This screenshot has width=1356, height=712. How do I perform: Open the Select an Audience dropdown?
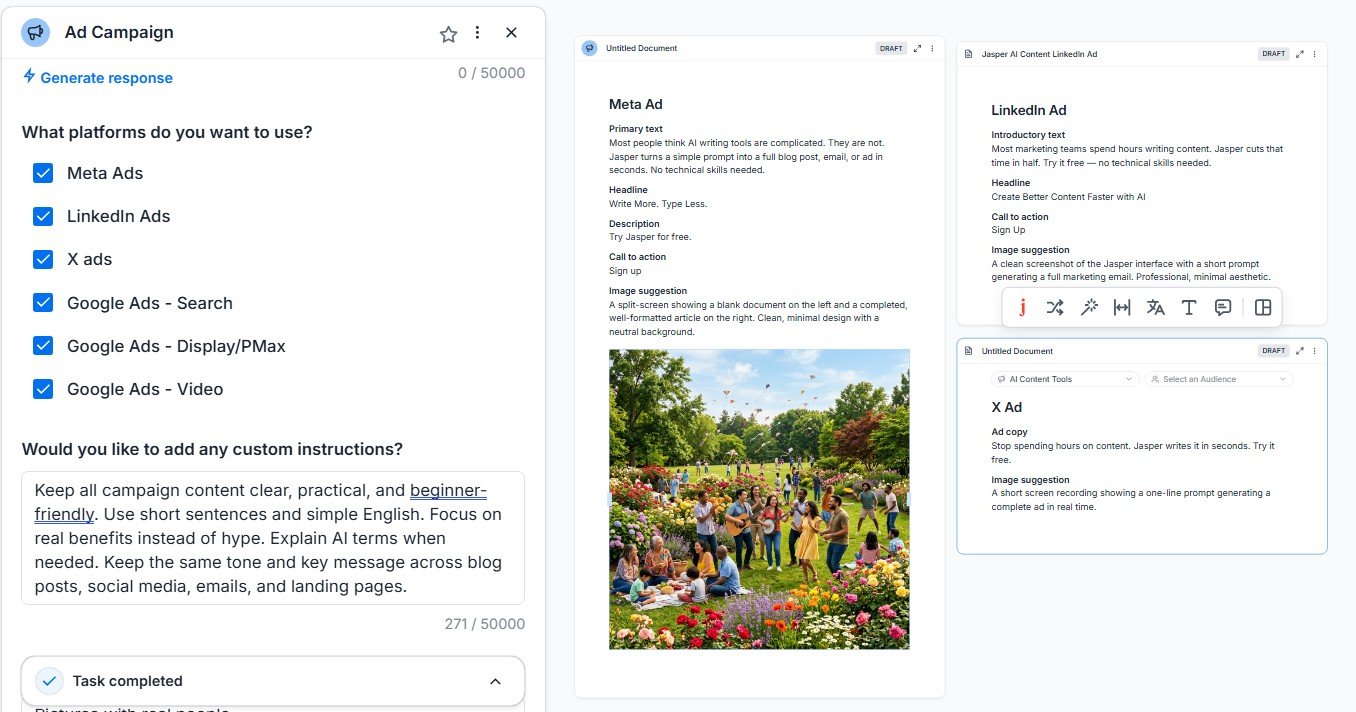pos(1219,379)
